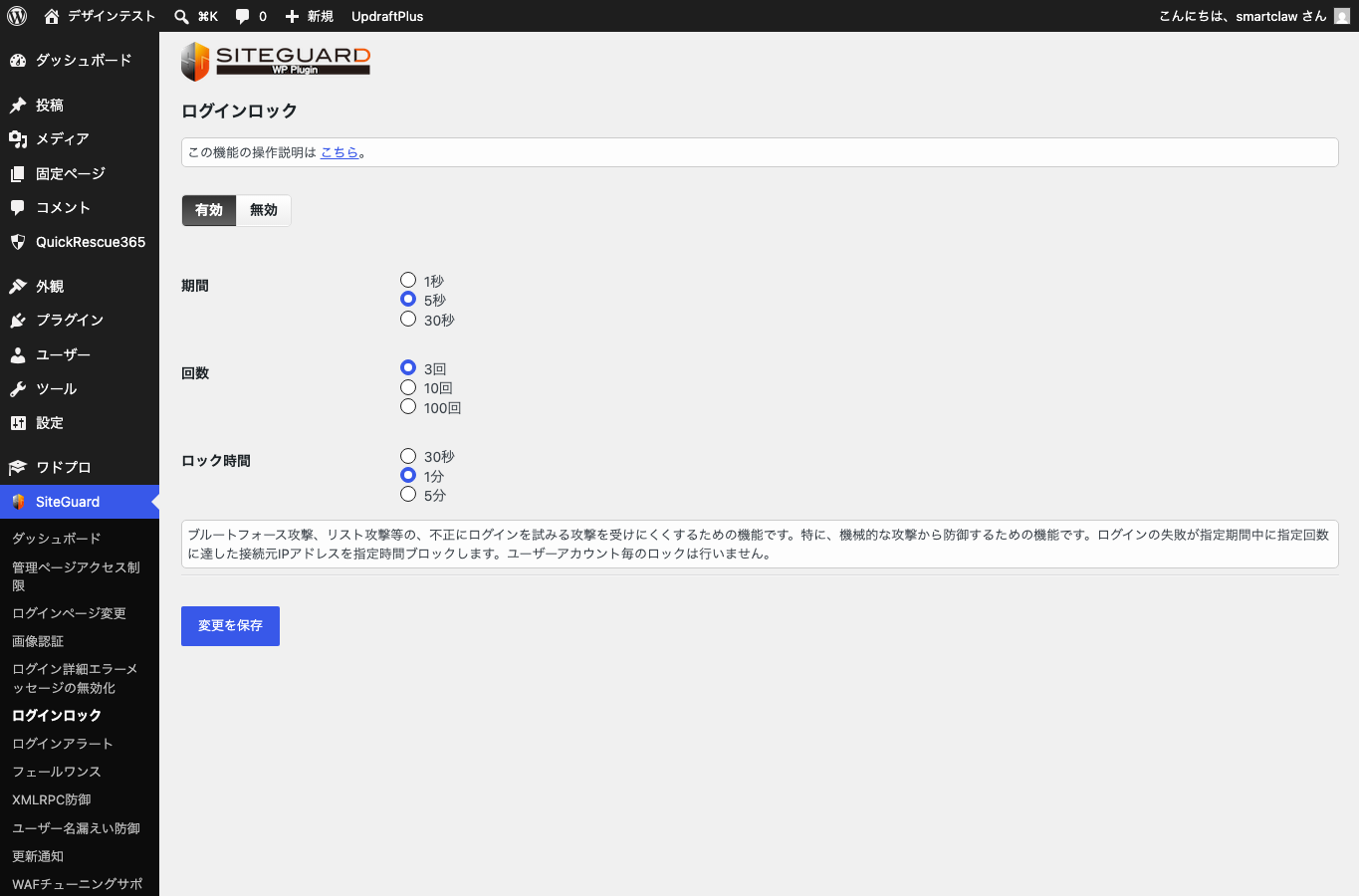The height and width of the screenshot is (896, 1359).
Task: Click the ユーザー person icon
Action: (18, 354)
